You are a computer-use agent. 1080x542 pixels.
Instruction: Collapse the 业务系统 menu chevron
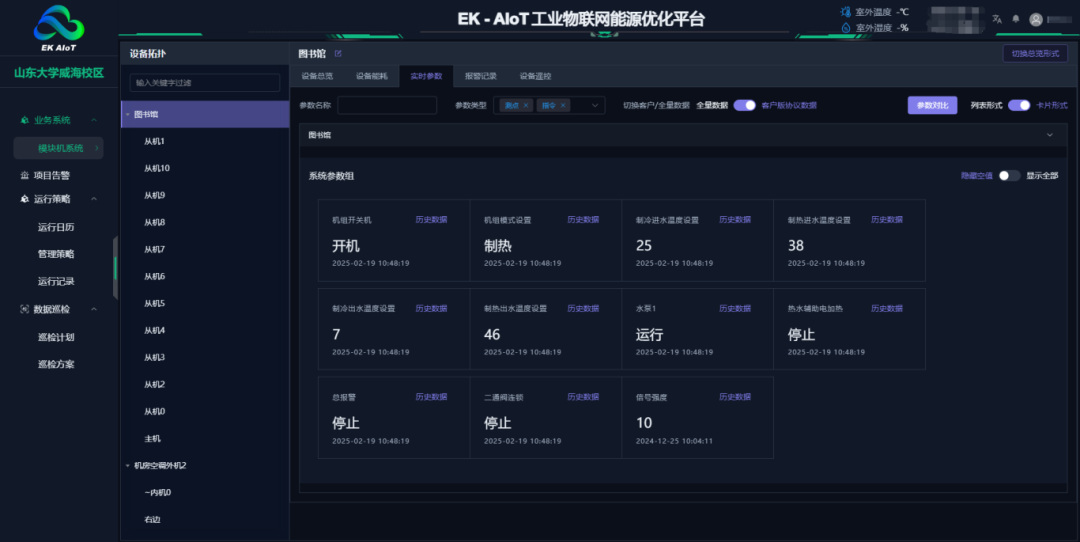coord(94,120)
